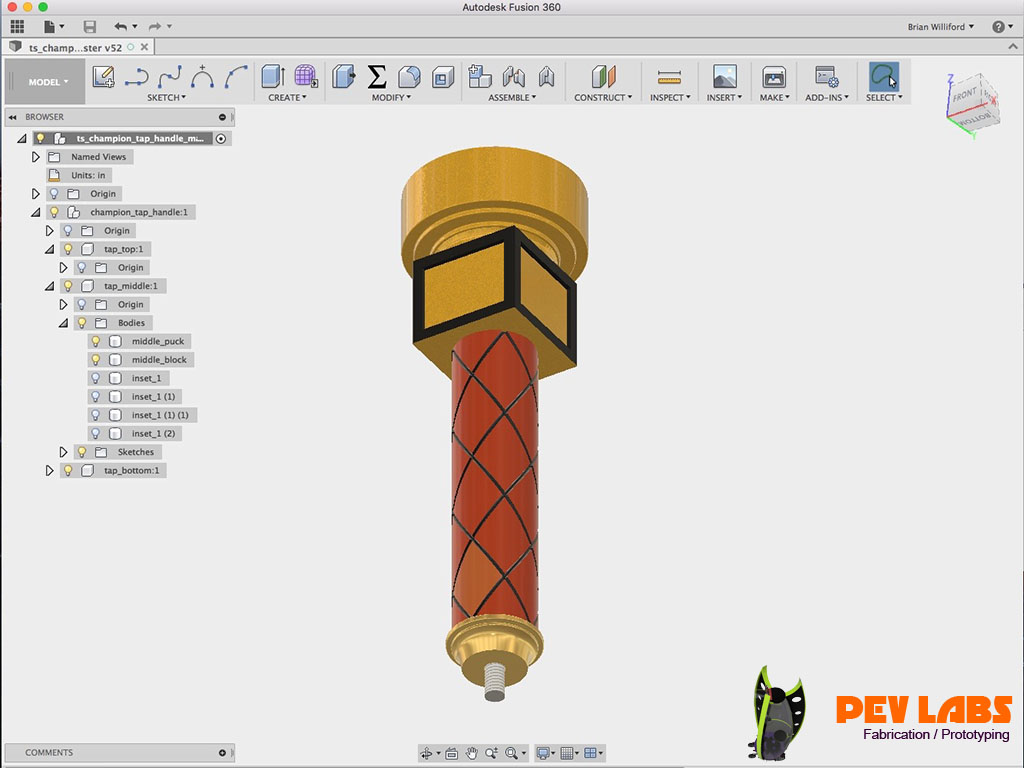Select the Press Pull modify tool
The width and height of the screenshot is (1024, 768).
click(343, 76)
